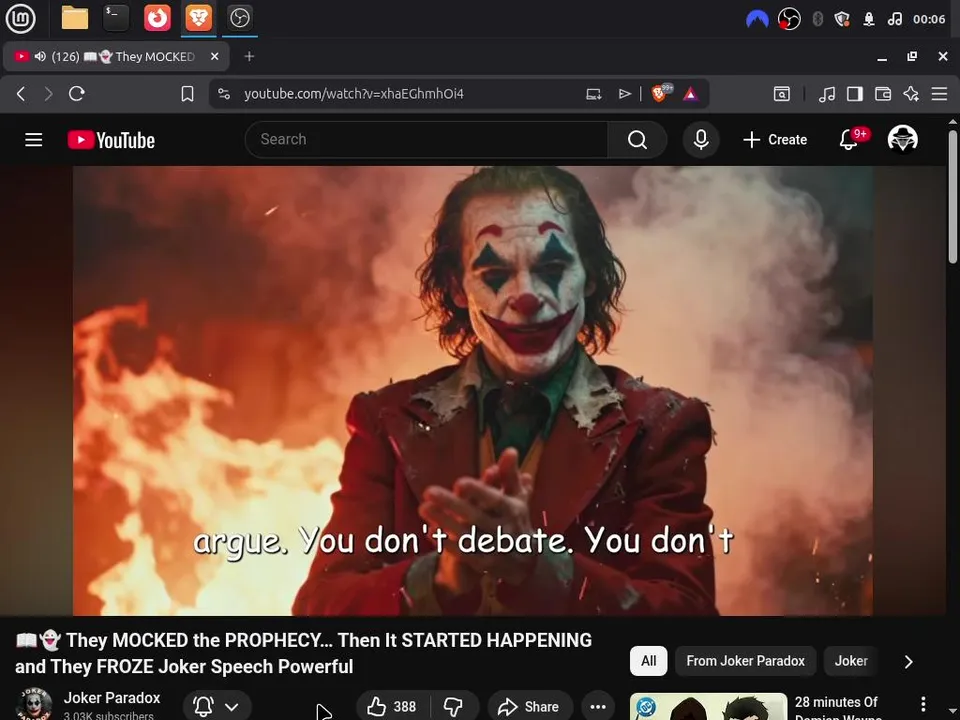Image resolution: width=960 pixels, height=720 pixels.
Task: Click the Joker video player
Action: coord(473,391)
